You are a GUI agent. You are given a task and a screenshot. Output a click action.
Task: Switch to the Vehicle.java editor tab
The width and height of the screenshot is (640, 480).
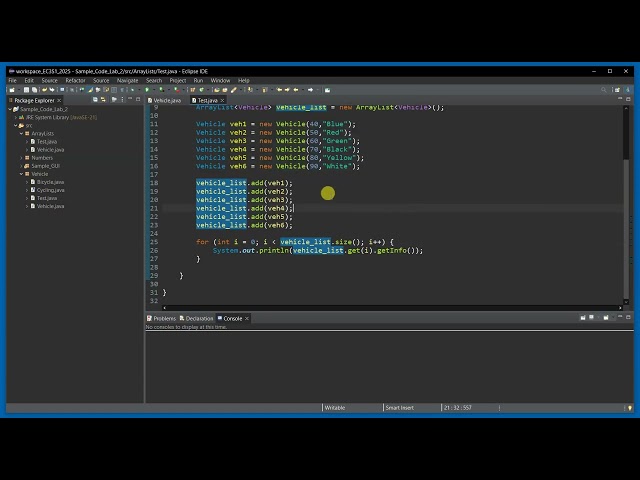[164, 100]
